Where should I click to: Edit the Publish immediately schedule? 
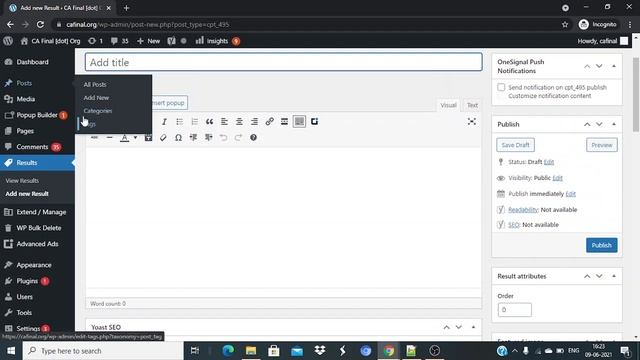[x=571, y=194]
